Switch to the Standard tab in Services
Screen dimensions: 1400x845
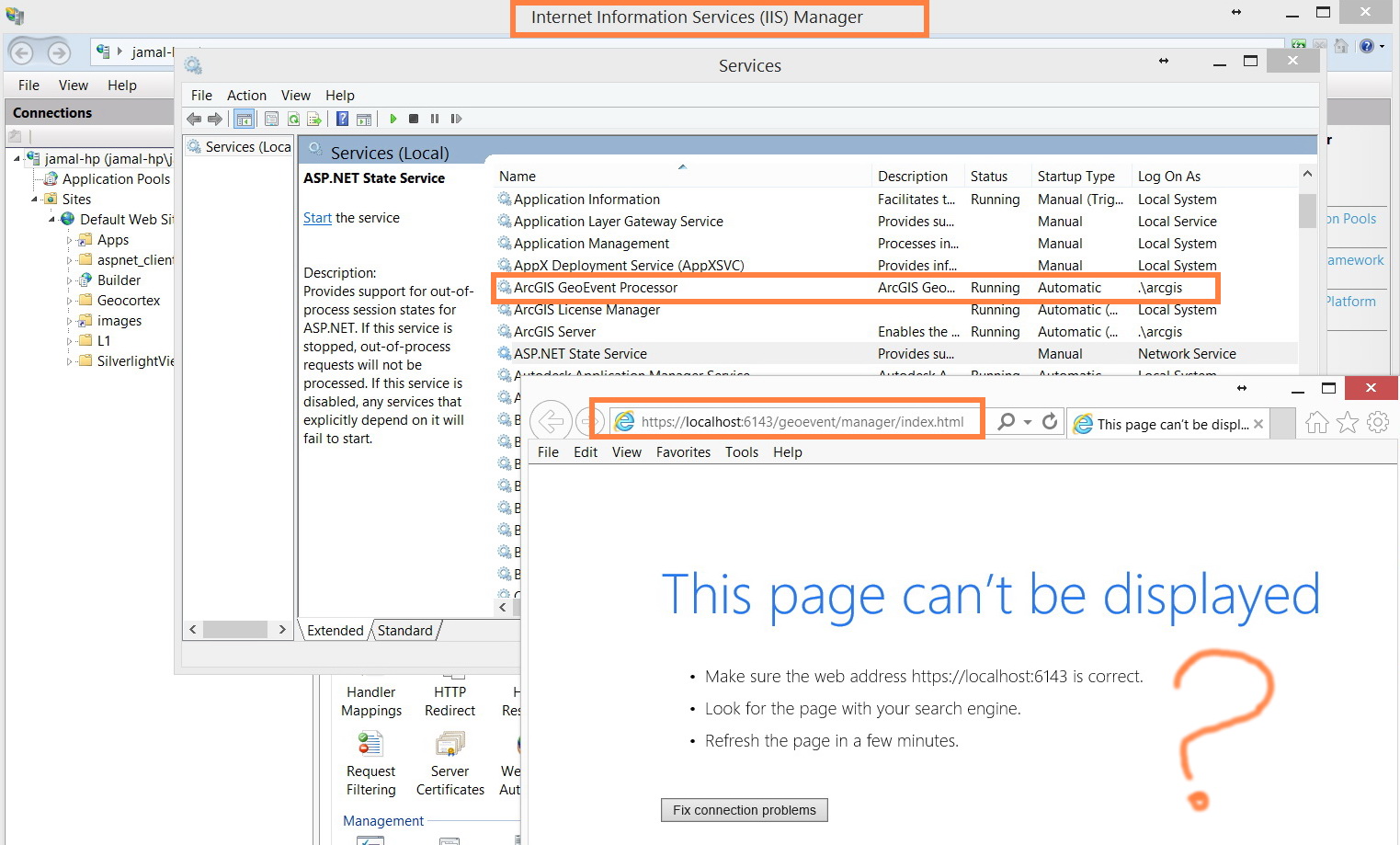[x=404, y=630]
